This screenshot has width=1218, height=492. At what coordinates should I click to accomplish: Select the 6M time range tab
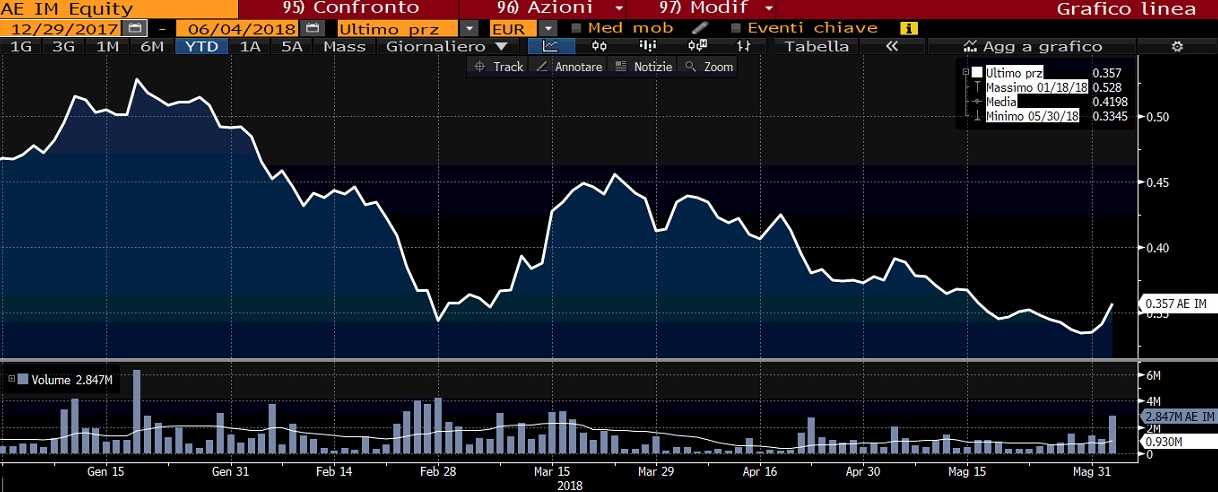152,46
